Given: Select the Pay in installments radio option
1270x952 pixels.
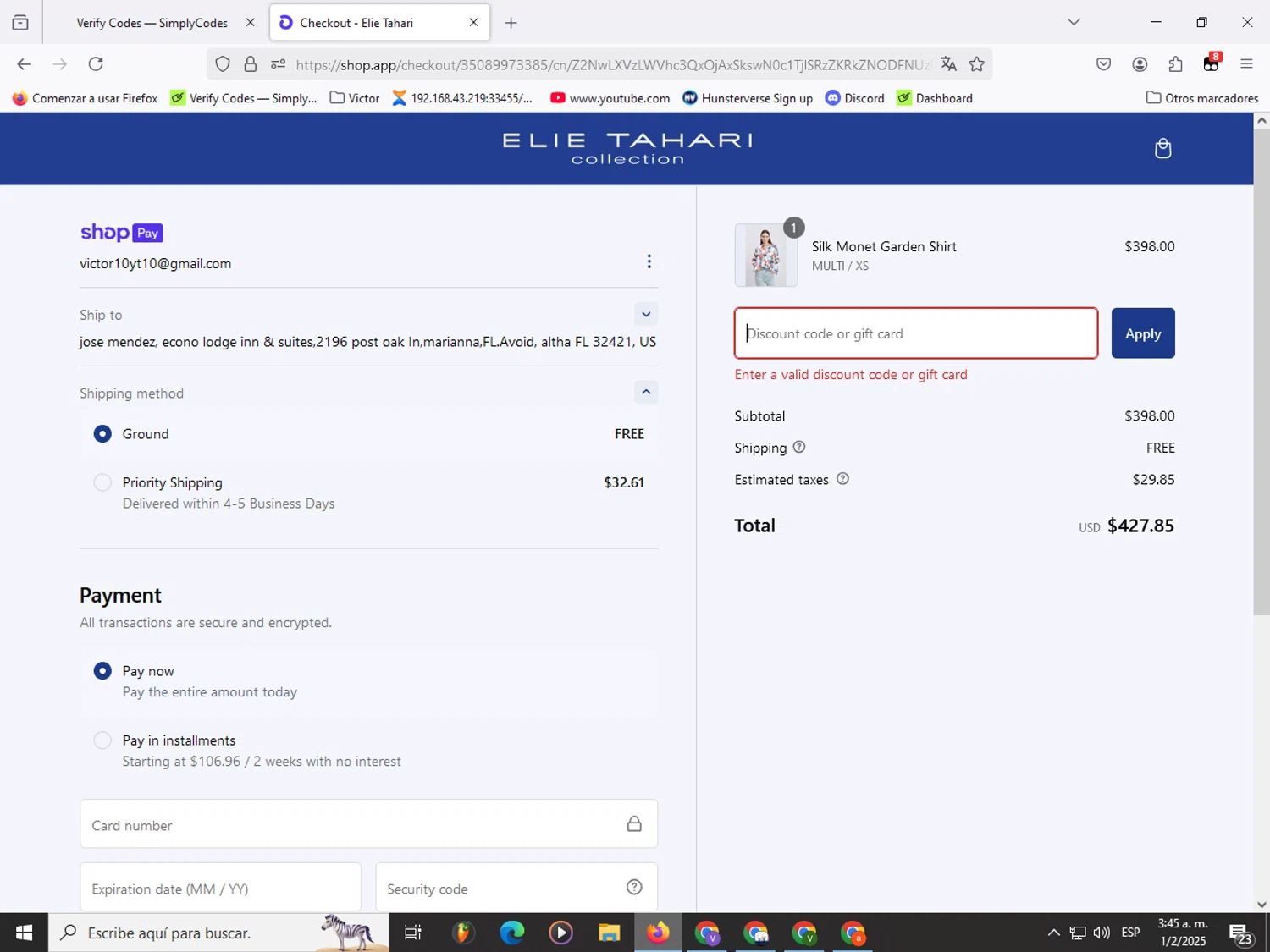Looking at the screenshot, I should click(x=102, y=740).
